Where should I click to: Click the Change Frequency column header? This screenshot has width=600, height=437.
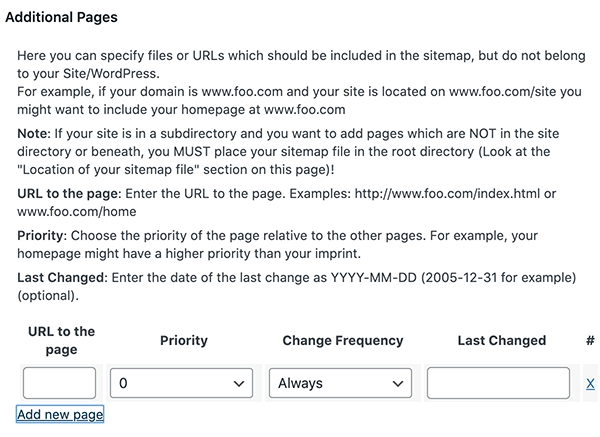coord(341,341)
